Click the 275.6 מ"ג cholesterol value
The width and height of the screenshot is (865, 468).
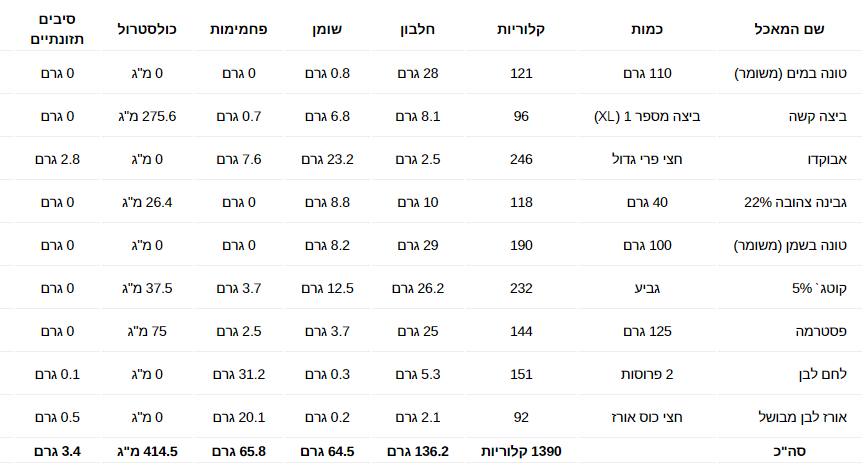147,116
